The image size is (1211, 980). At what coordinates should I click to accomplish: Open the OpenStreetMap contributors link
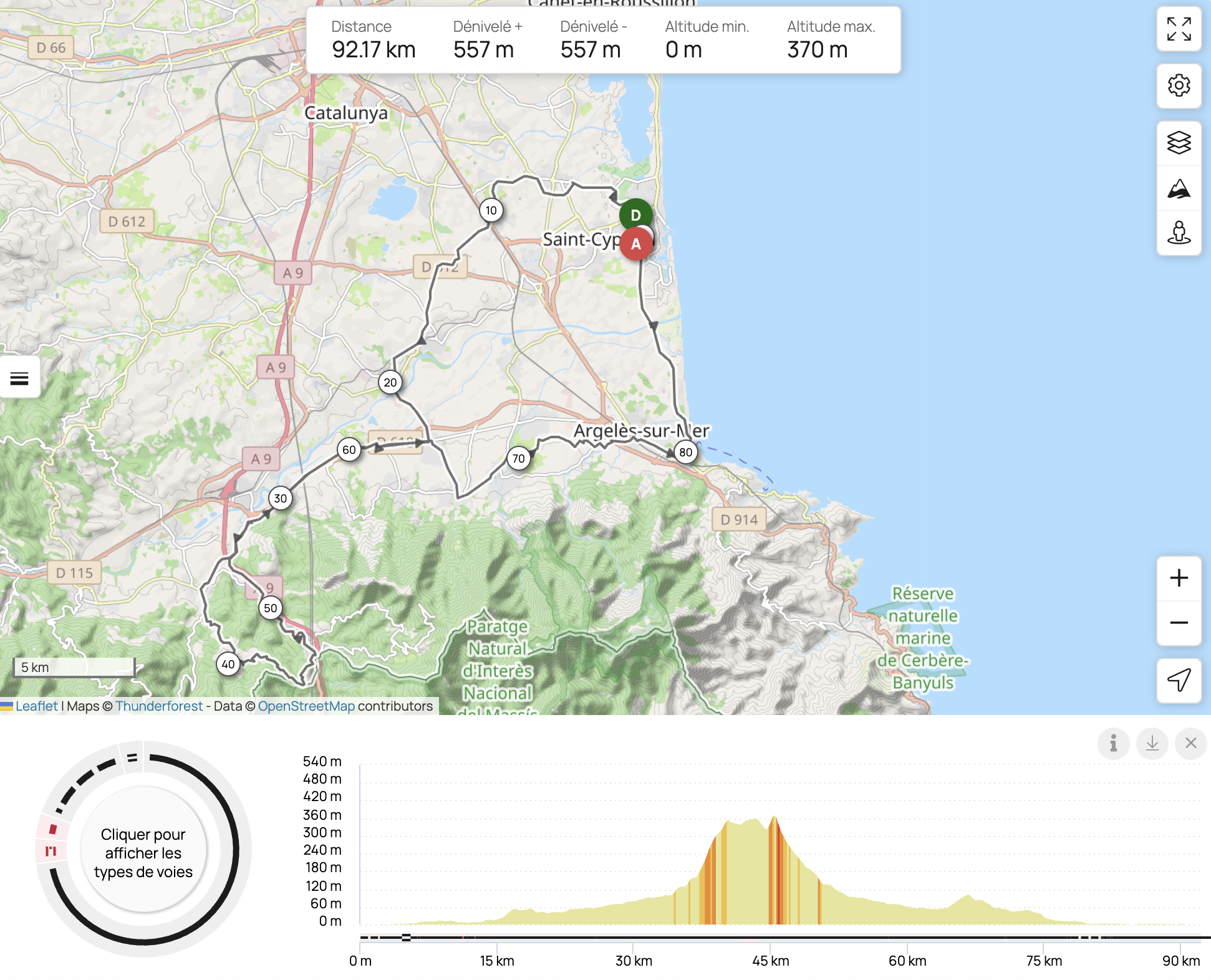click(306, 706)
